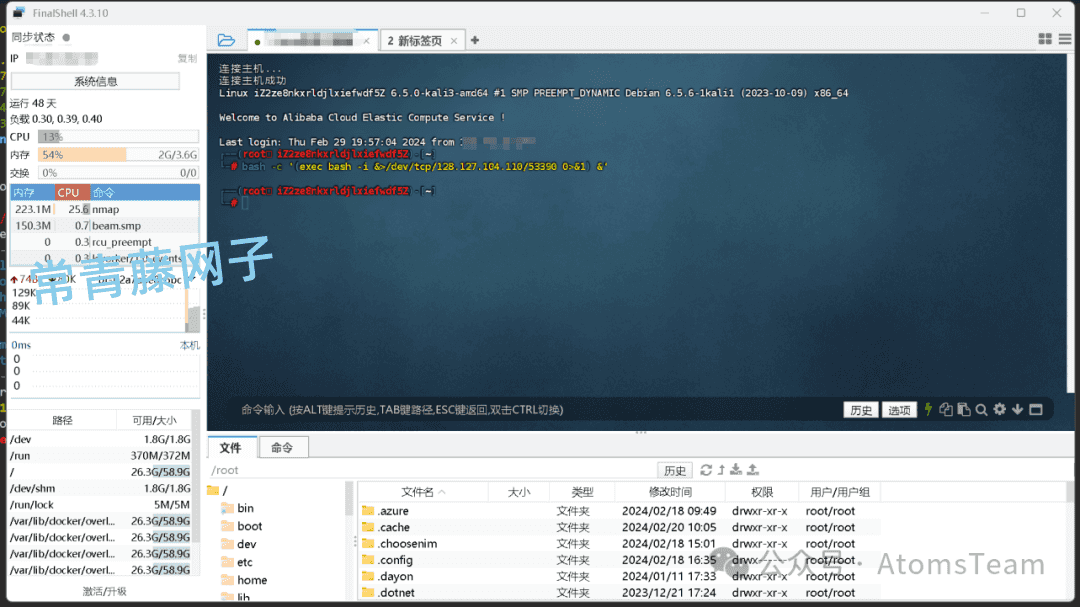The height and width of the screenshot is (607, 1080).
Task: Sort files by 大小 column header
Action: [519, 492]
